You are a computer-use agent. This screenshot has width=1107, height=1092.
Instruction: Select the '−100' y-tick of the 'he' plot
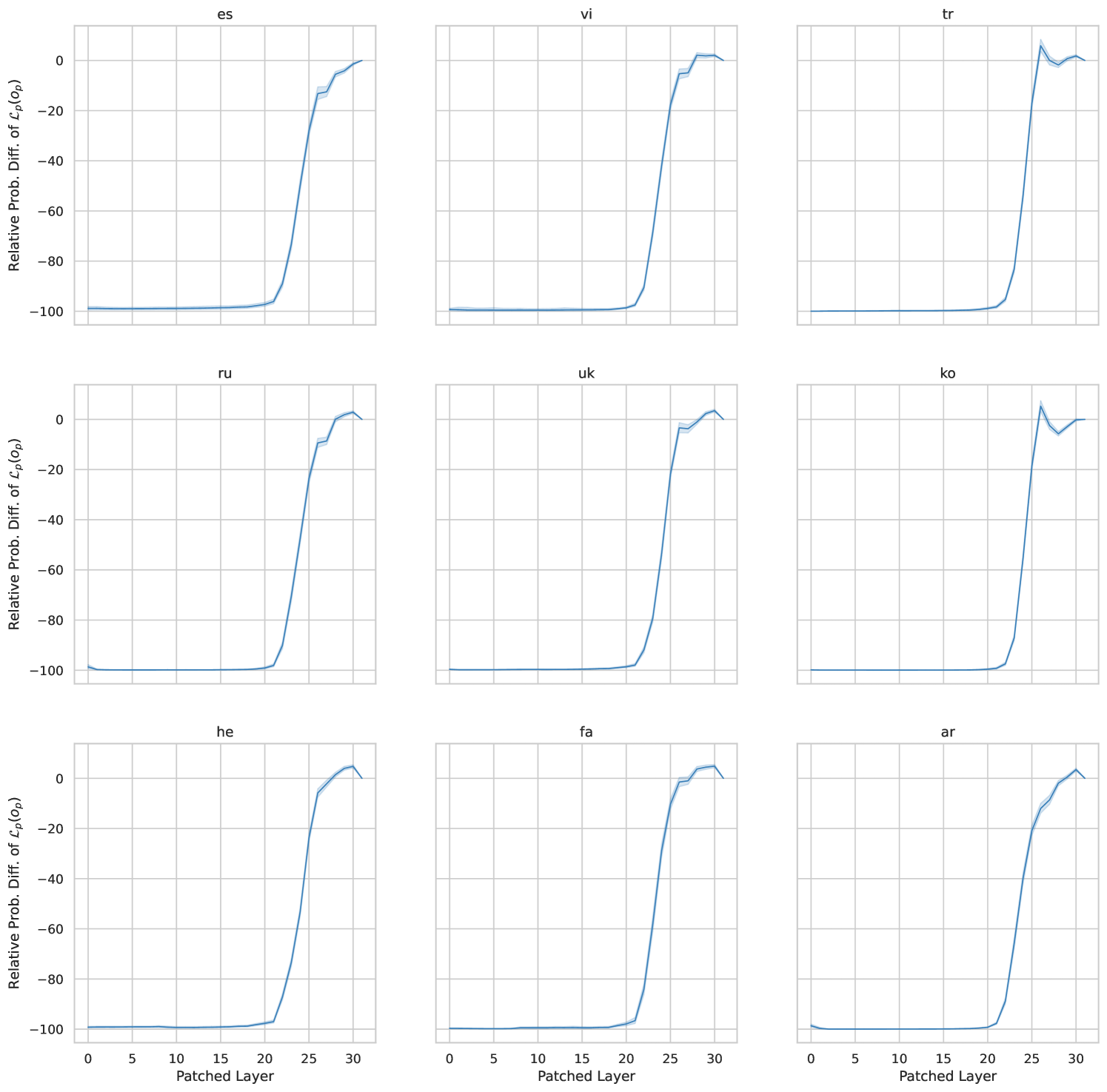tap(47, 1030)
